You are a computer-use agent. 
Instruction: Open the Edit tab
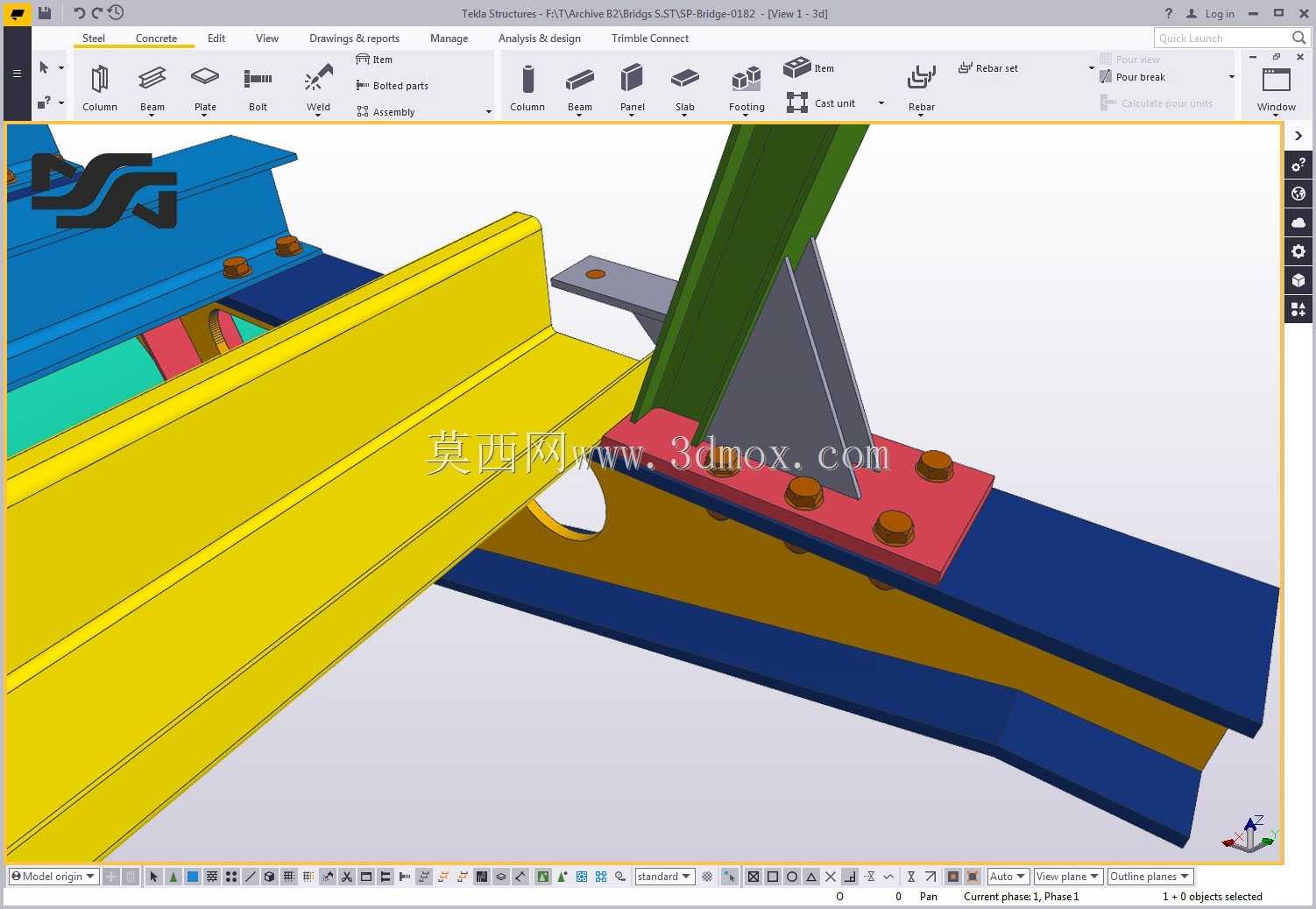(x=216, y=39)
